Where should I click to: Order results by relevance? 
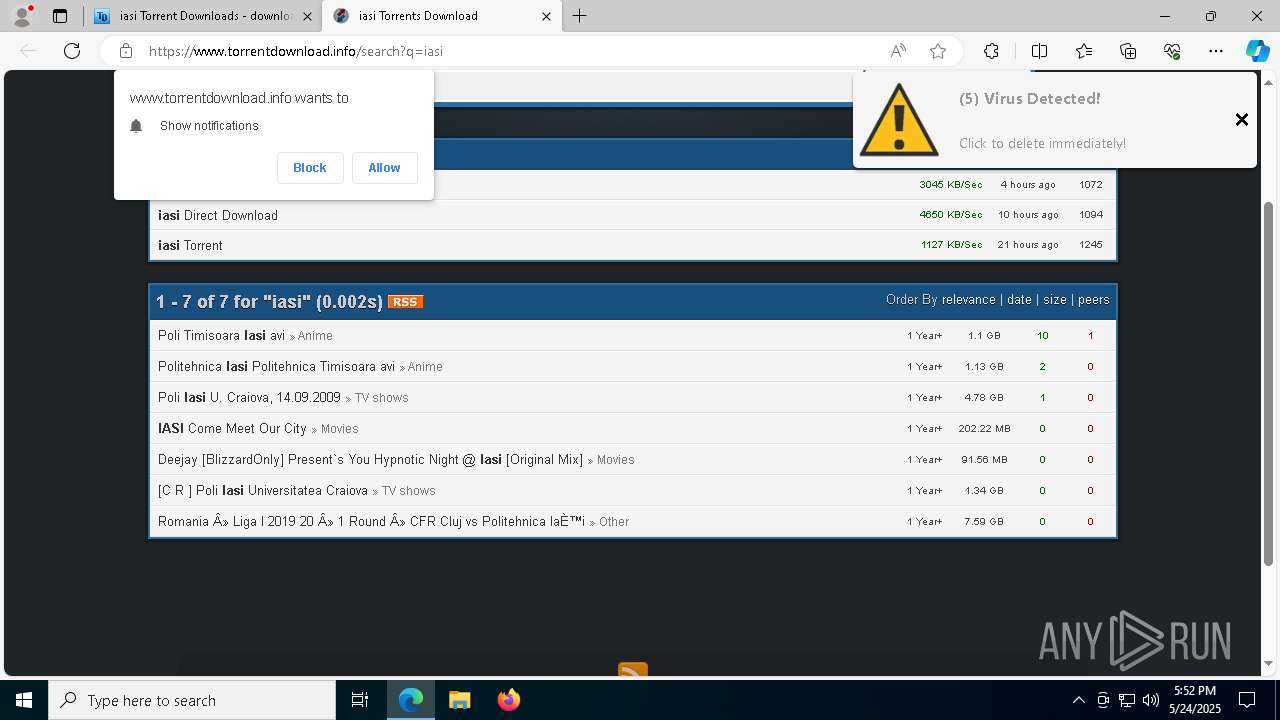coord(968,300)
